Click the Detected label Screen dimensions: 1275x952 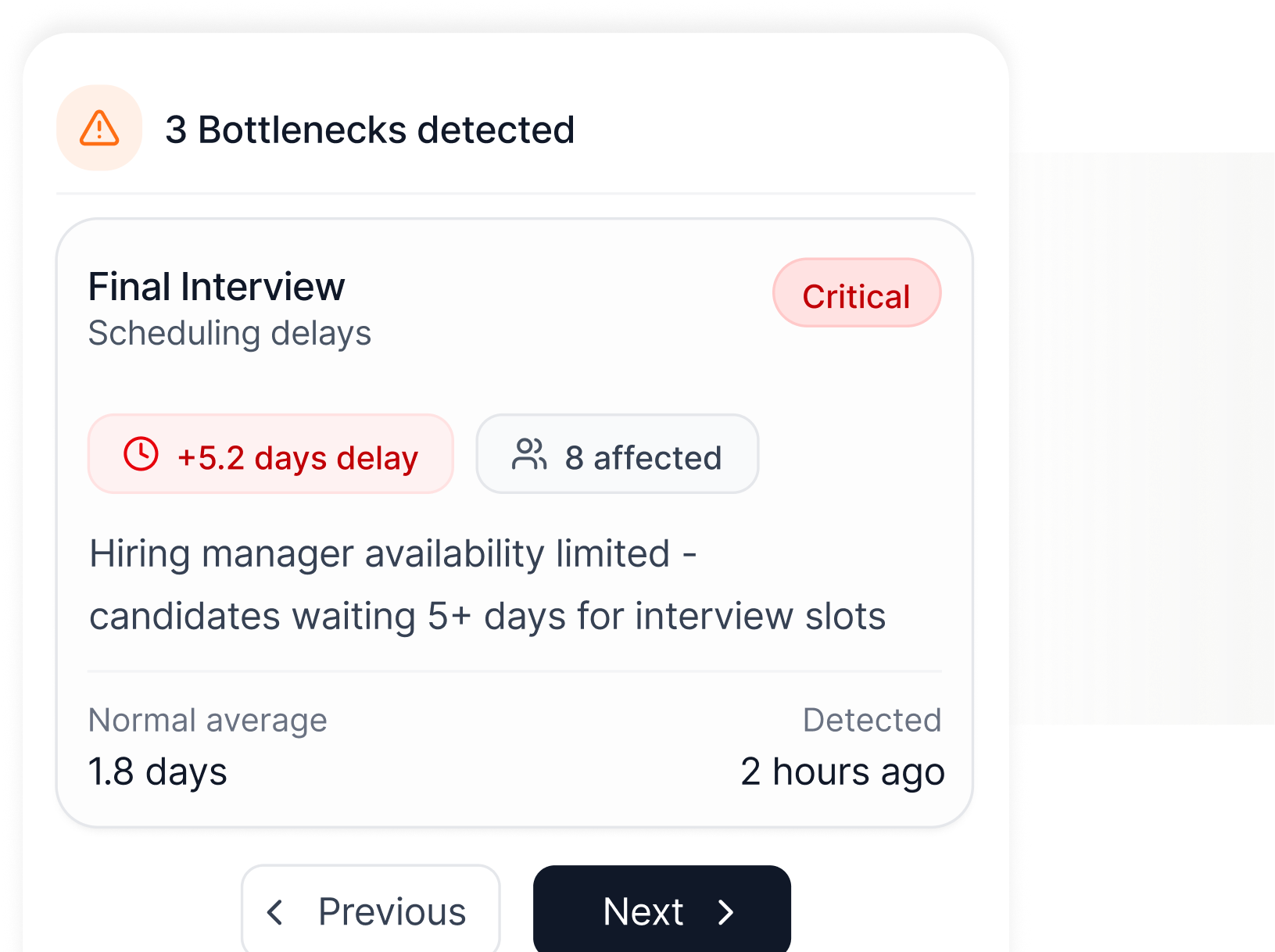(x=873, y=720)
